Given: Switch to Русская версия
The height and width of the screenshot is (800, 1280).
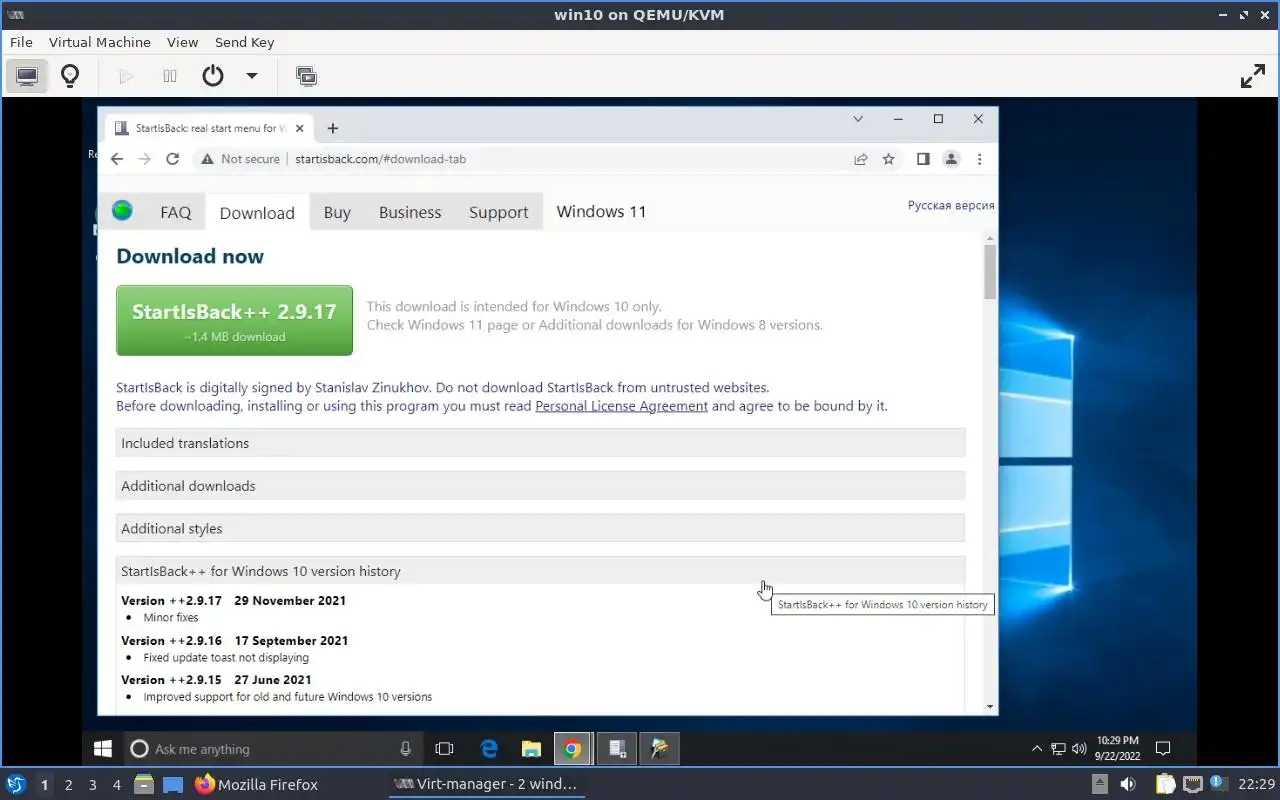Looking at the screenshot, I should click(951, 205).
